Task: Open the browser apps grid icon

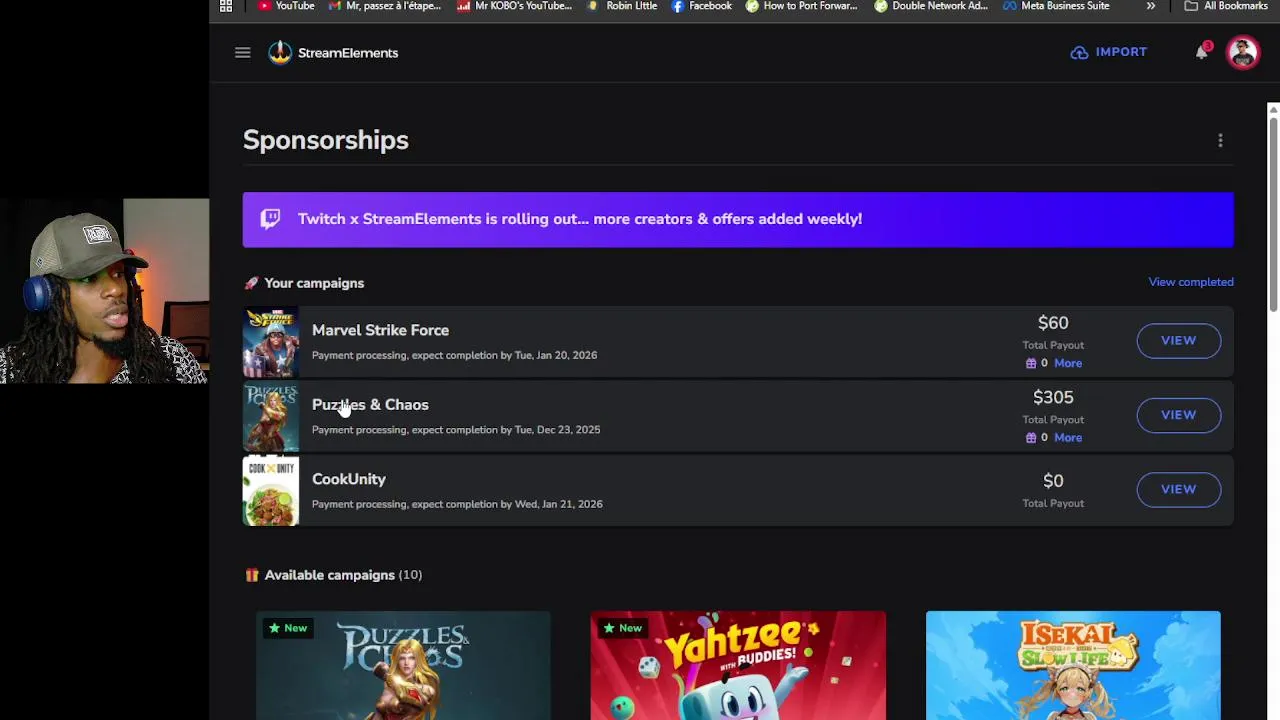Action: [226, 6]
